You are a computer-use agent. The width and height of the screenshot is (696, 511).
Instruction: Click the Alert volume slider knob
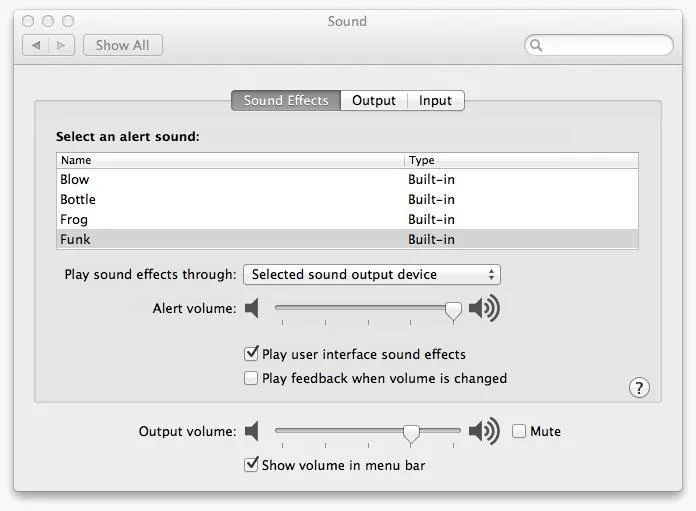pyautogui.click(x=453, y=310)
